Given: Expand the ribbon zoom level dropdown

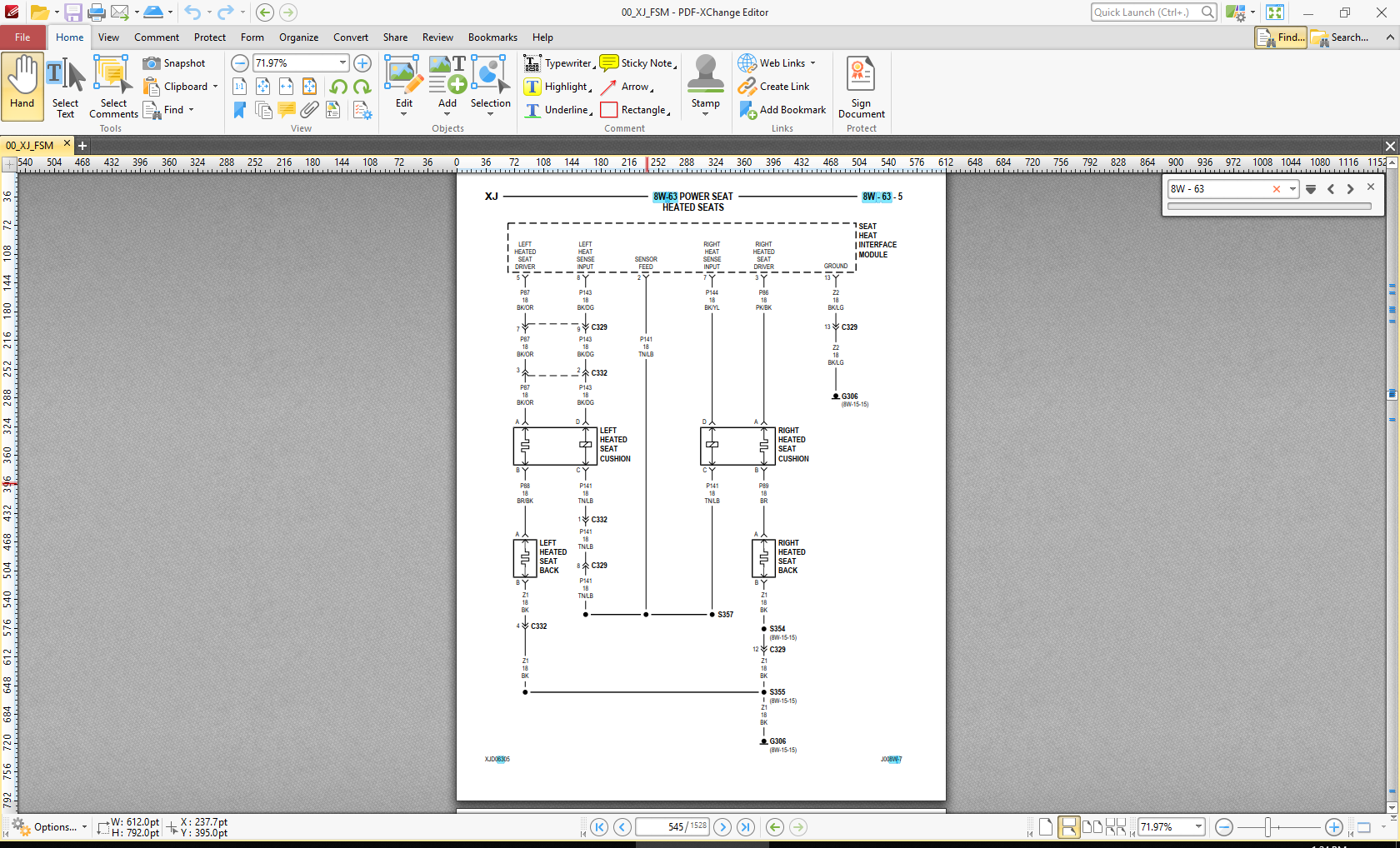Looking at the screenshot, I should click(342, 63).
